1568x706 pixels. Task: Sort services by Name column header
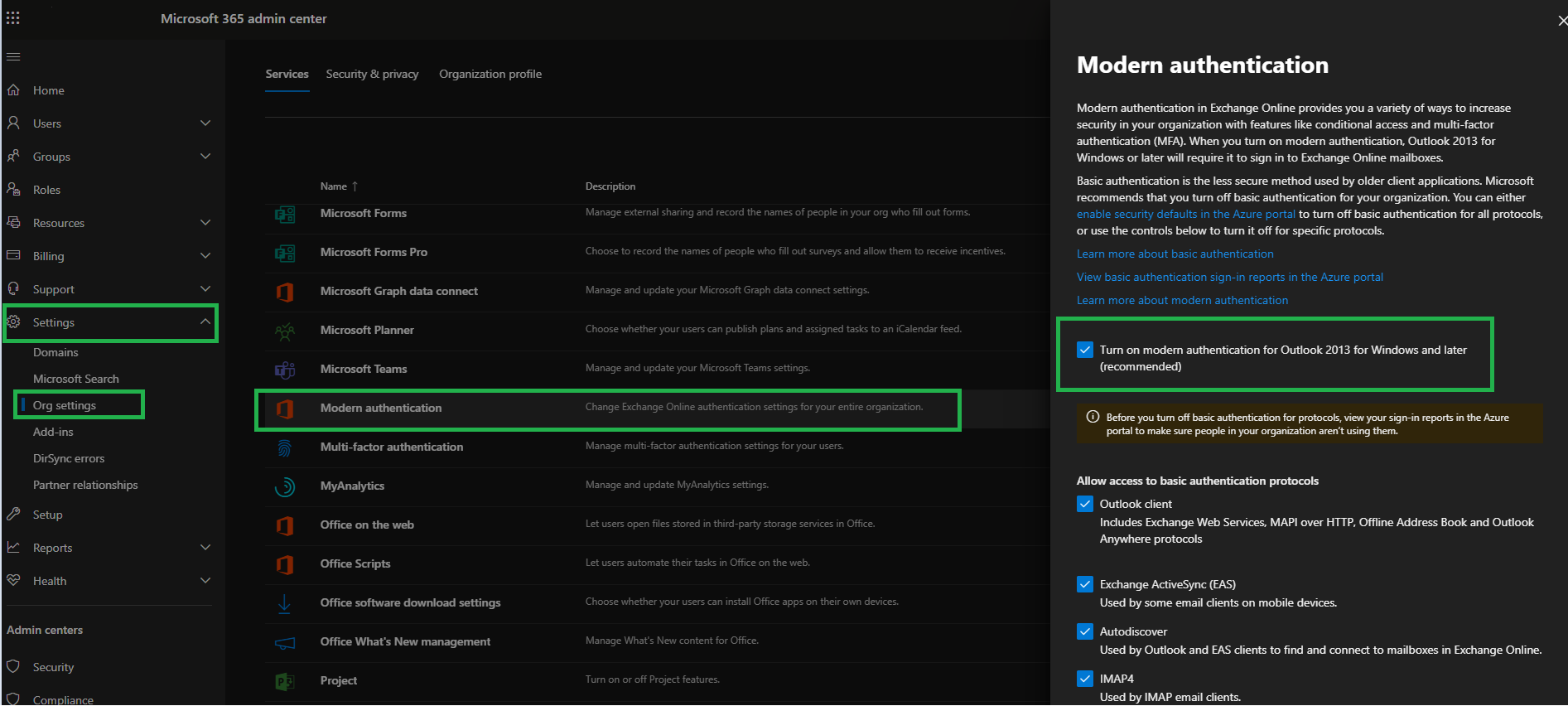[339, 186]
